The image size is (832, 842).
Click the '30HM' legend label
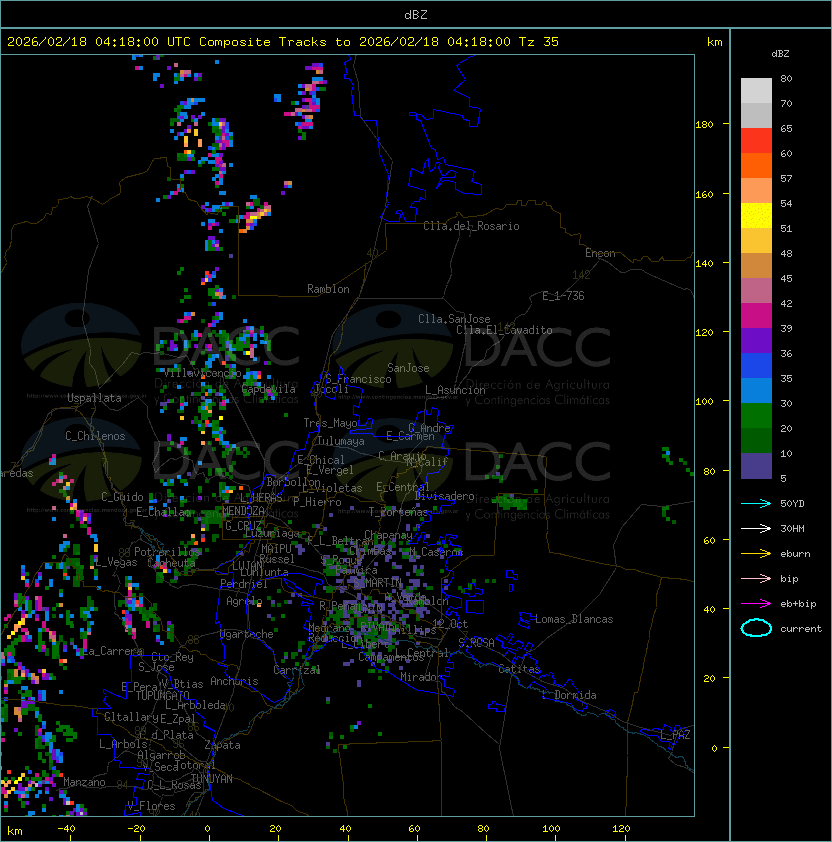pos(792,529)
